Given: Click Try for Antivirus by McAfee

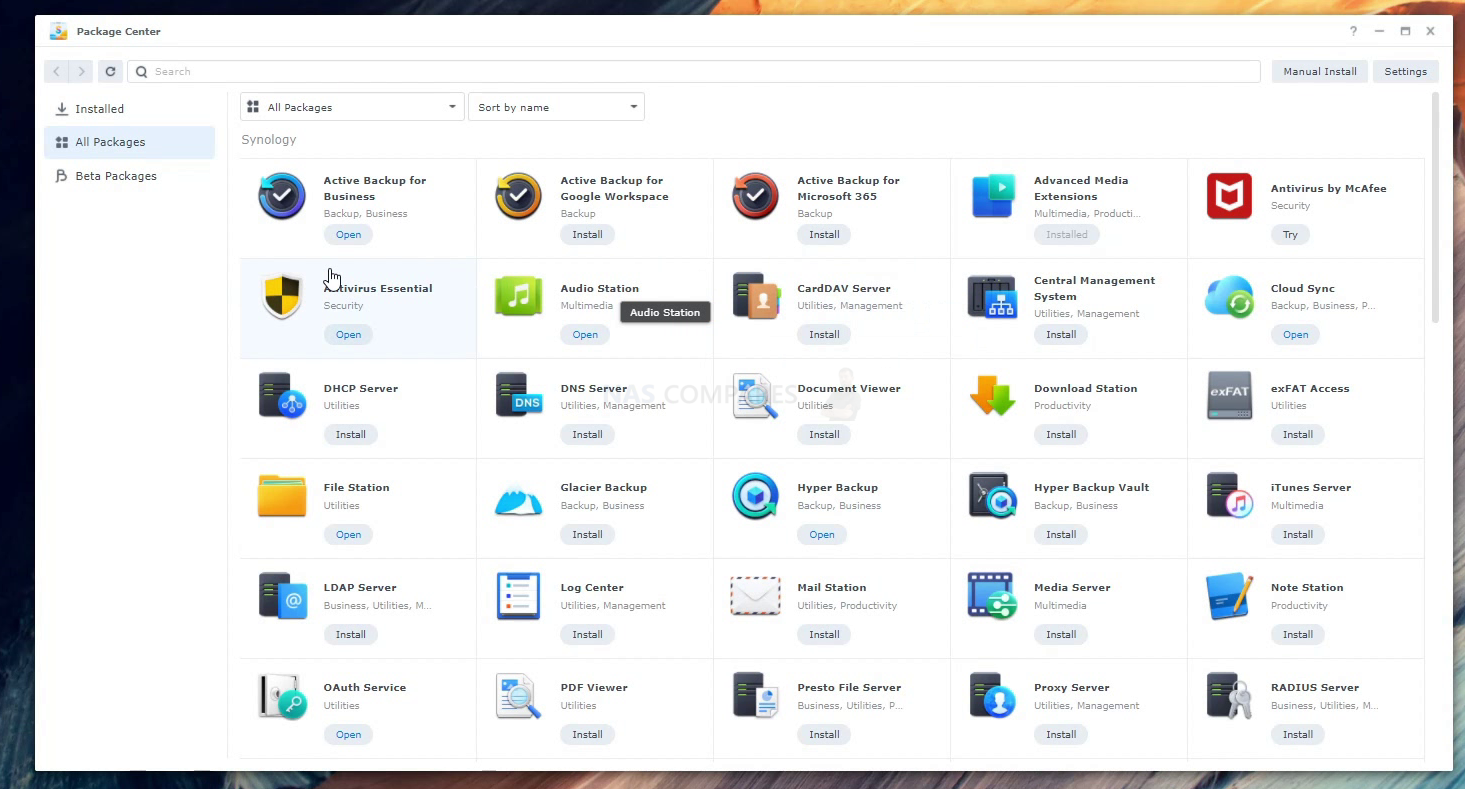Looking at the screenshot, I should [x=1290, y=235].
